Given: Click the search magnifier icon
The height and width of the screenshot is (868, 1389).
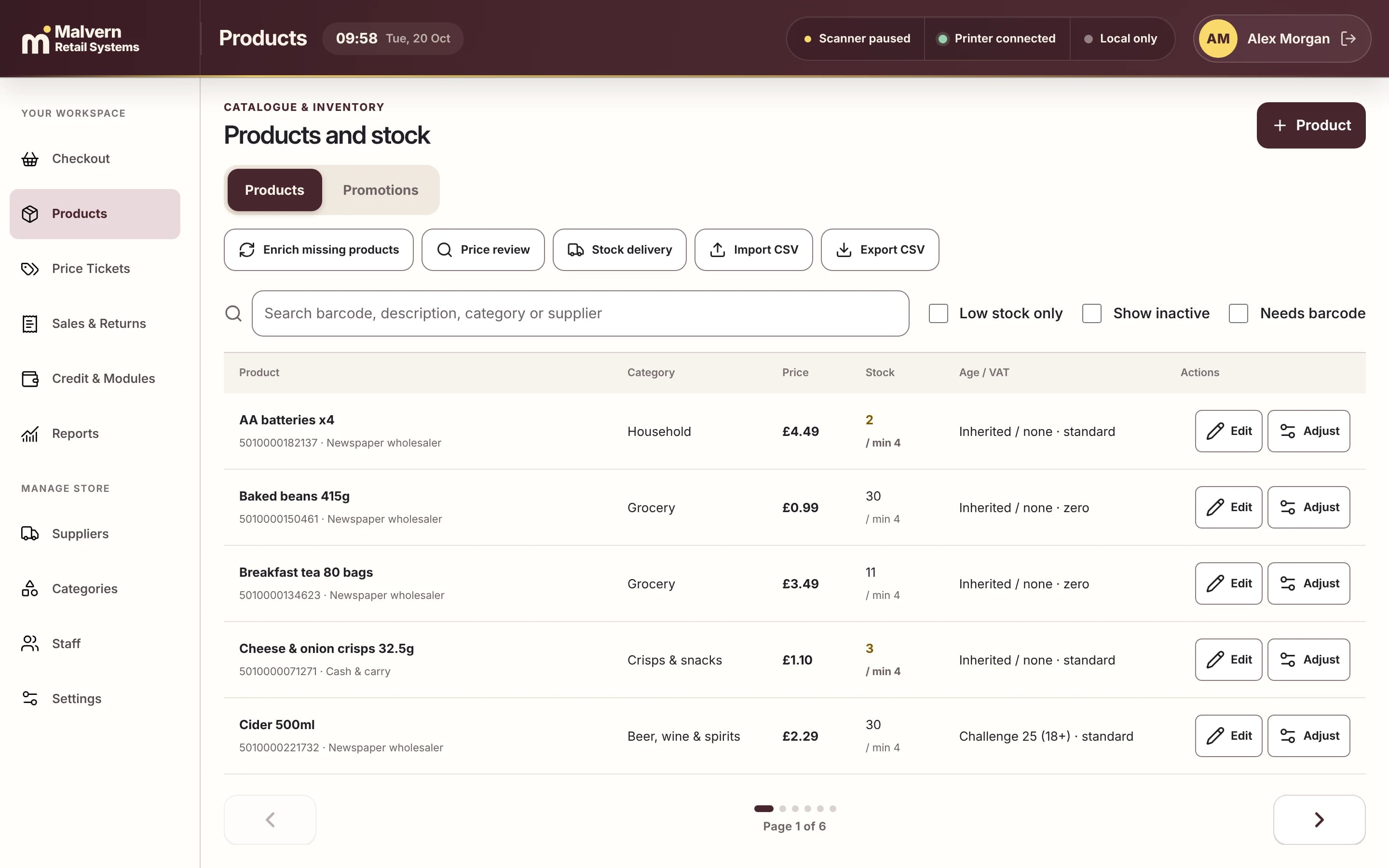Looking at the screenshot, I should click(233, 313).
